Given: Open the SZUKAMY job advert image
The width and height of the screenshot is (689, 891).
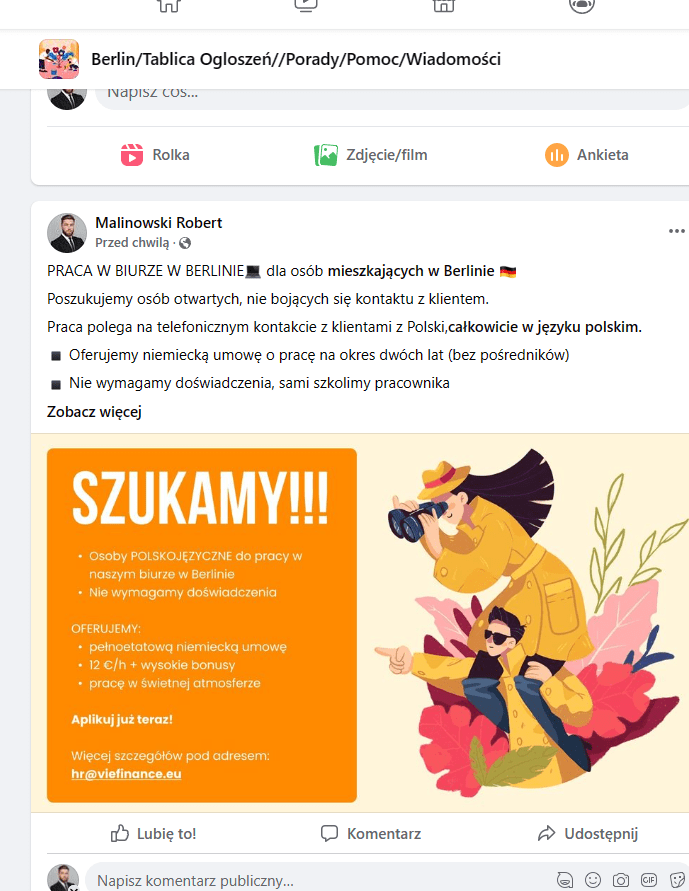Looking at the screenshot, I should (360, 623).
